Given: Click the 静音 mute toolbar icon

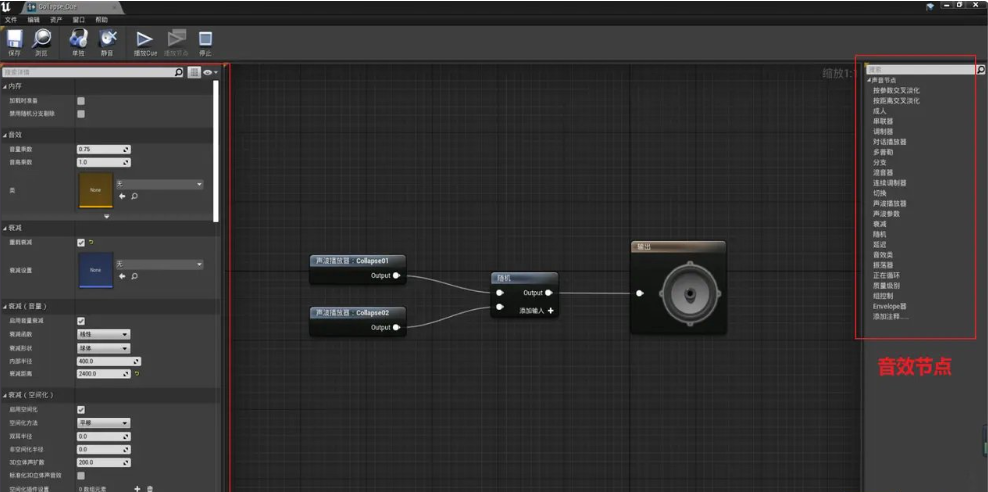Looking at the screenshot, I should [x=108, y=39].
